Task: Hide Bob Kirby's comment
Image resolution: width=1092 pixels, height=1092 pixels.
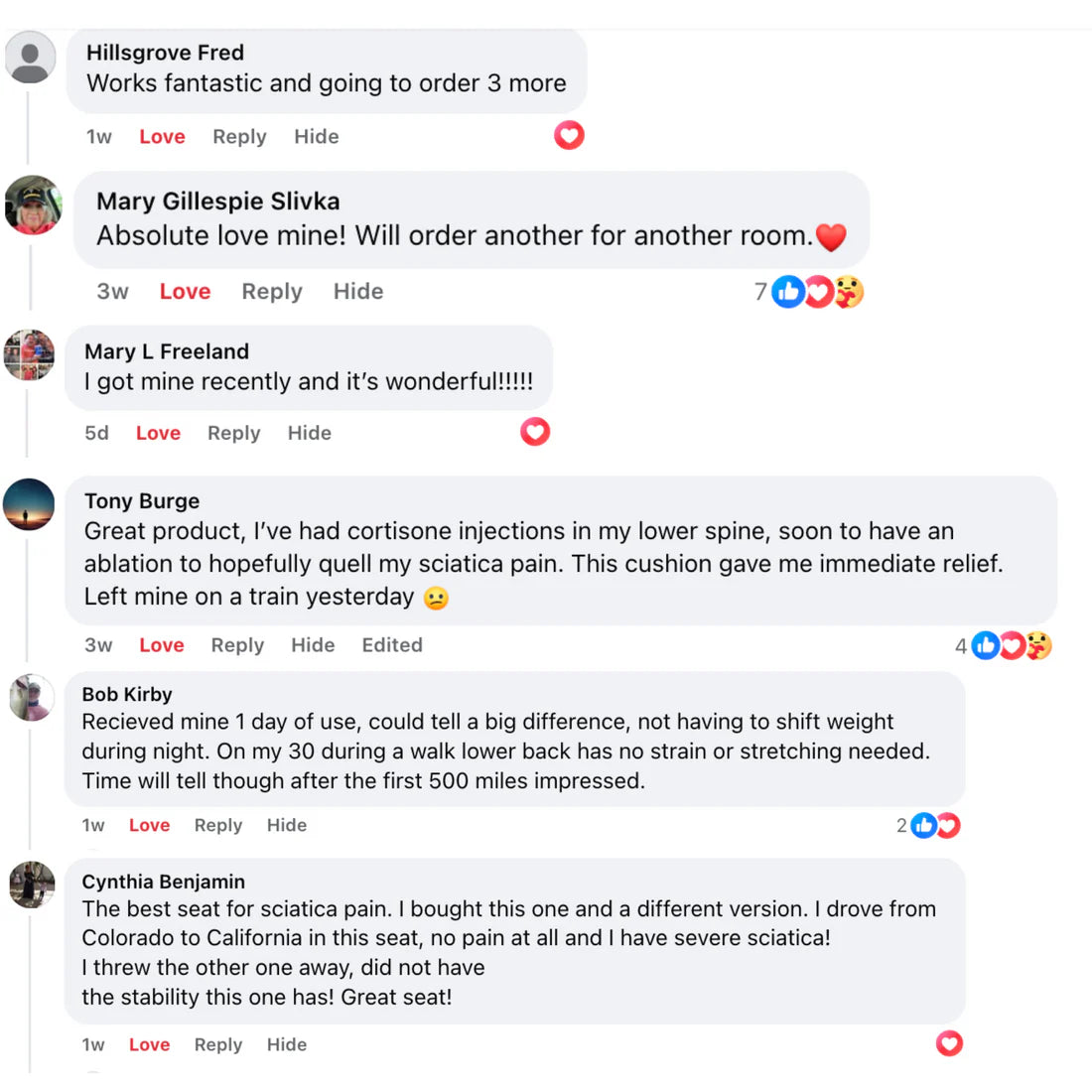Action: [287, 825]
